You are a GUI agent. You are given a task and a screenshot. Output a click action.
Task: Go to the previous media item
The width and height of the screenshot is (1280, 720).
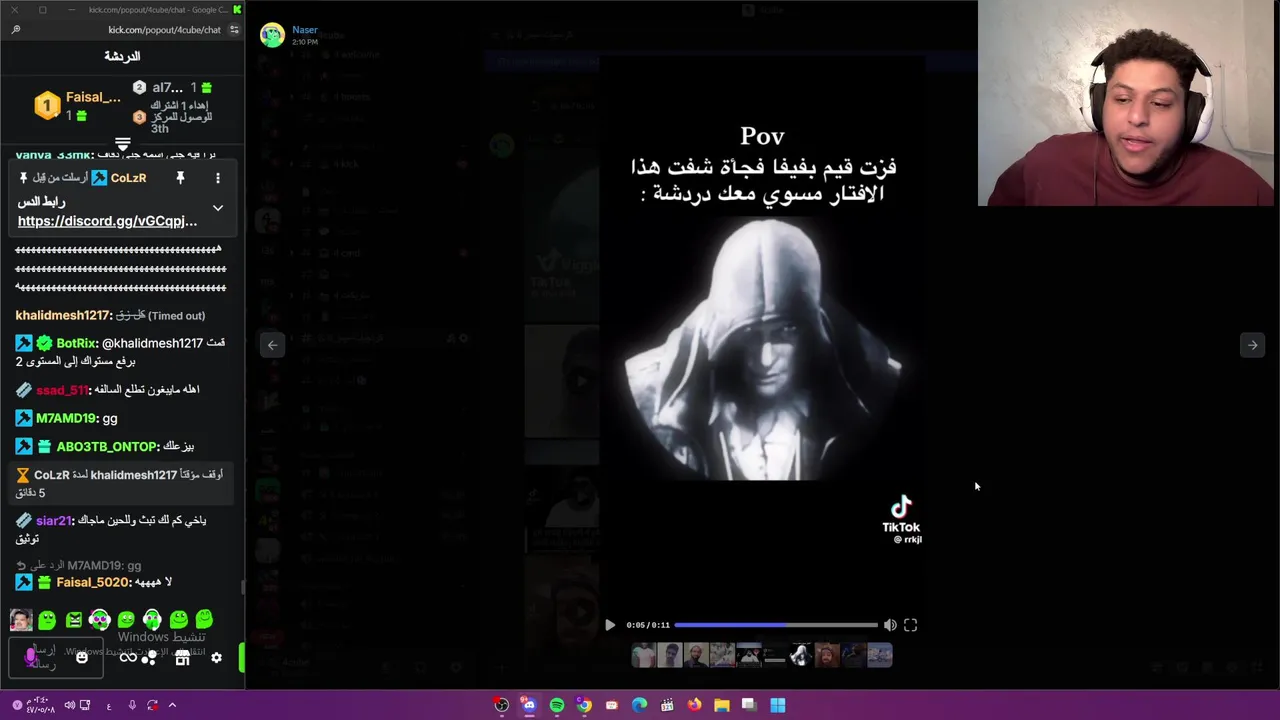tap(272, 345)
